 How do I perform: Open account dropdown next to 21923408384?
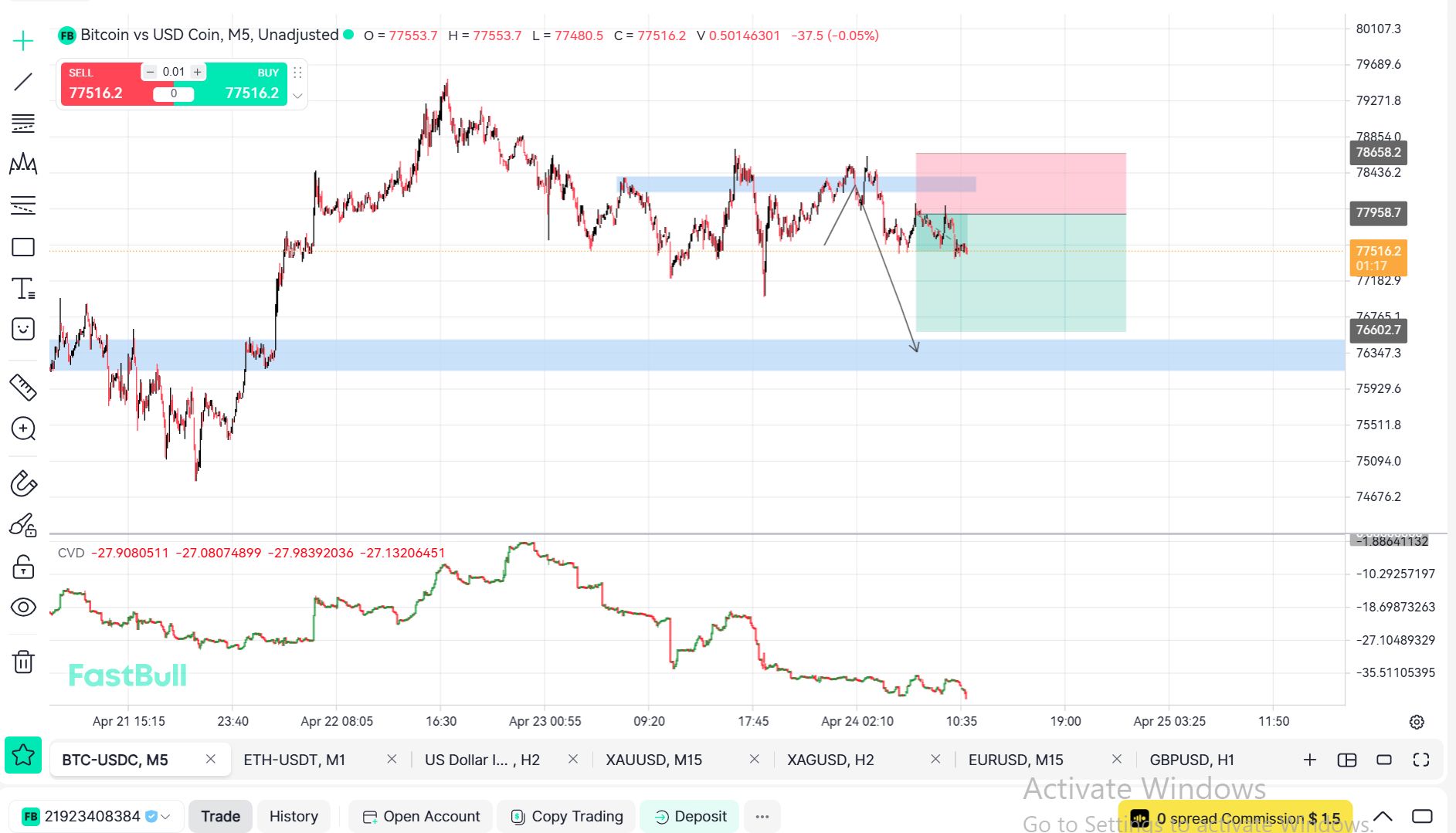[x=165, y=817]
